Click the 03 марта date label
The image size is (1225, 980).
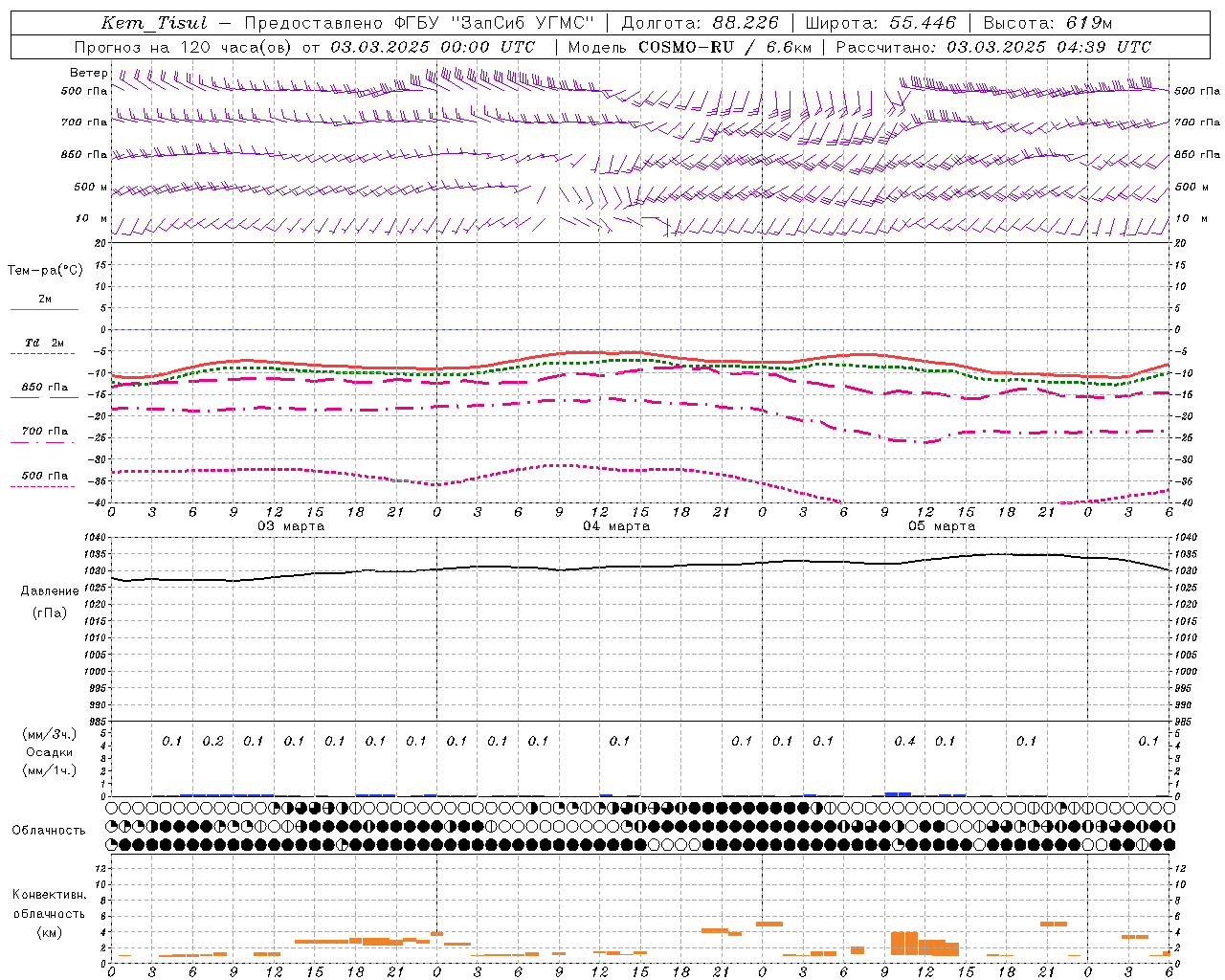pyautogui.click(x=291, y=526)
